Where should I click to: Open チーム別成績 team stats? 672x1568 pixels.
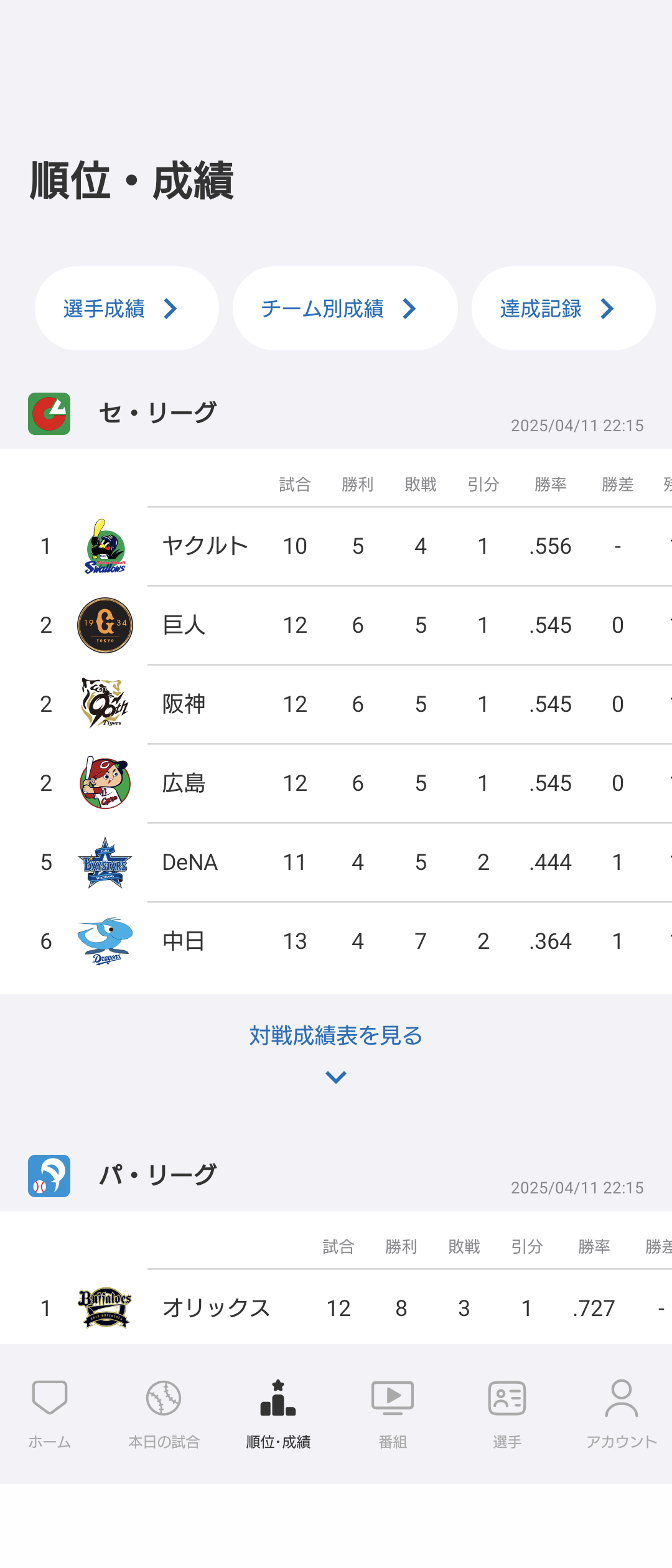pyautogui.click(x=345, y=309)
